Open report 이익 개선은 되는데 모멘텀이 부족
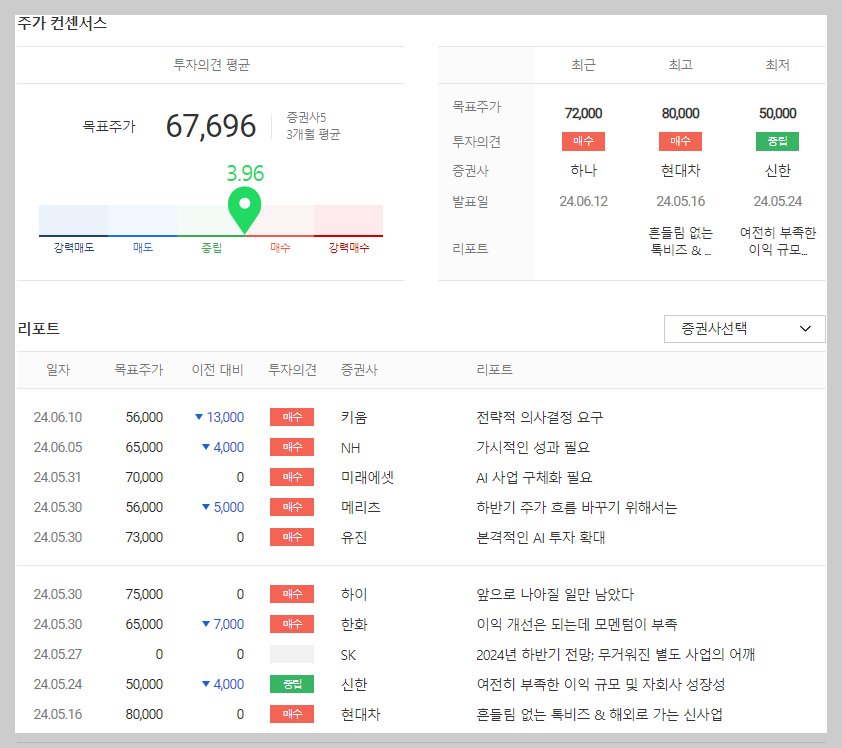842x748 pixels. tap(577, 624)
